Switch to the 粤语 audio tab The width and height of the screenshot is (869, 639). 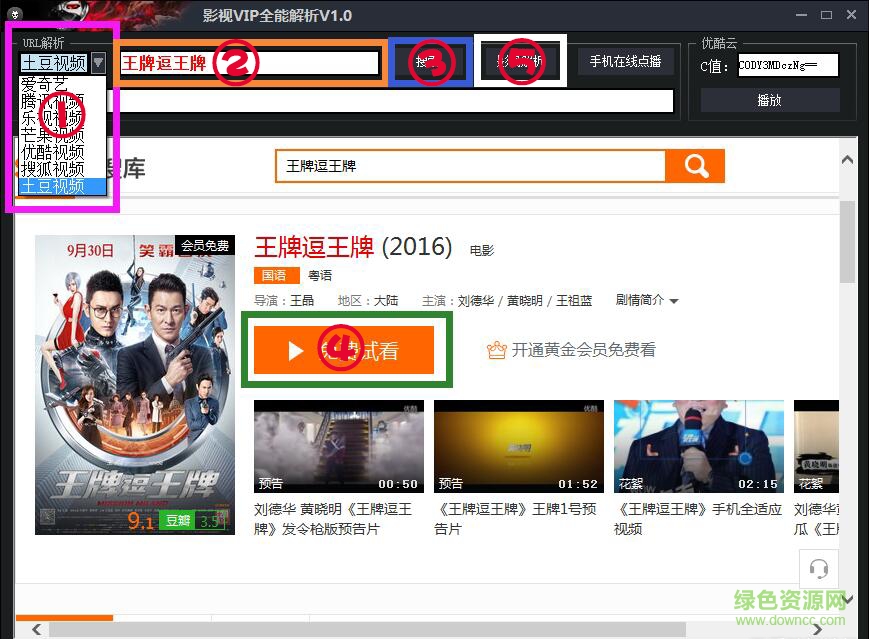(x=320, y=274)
